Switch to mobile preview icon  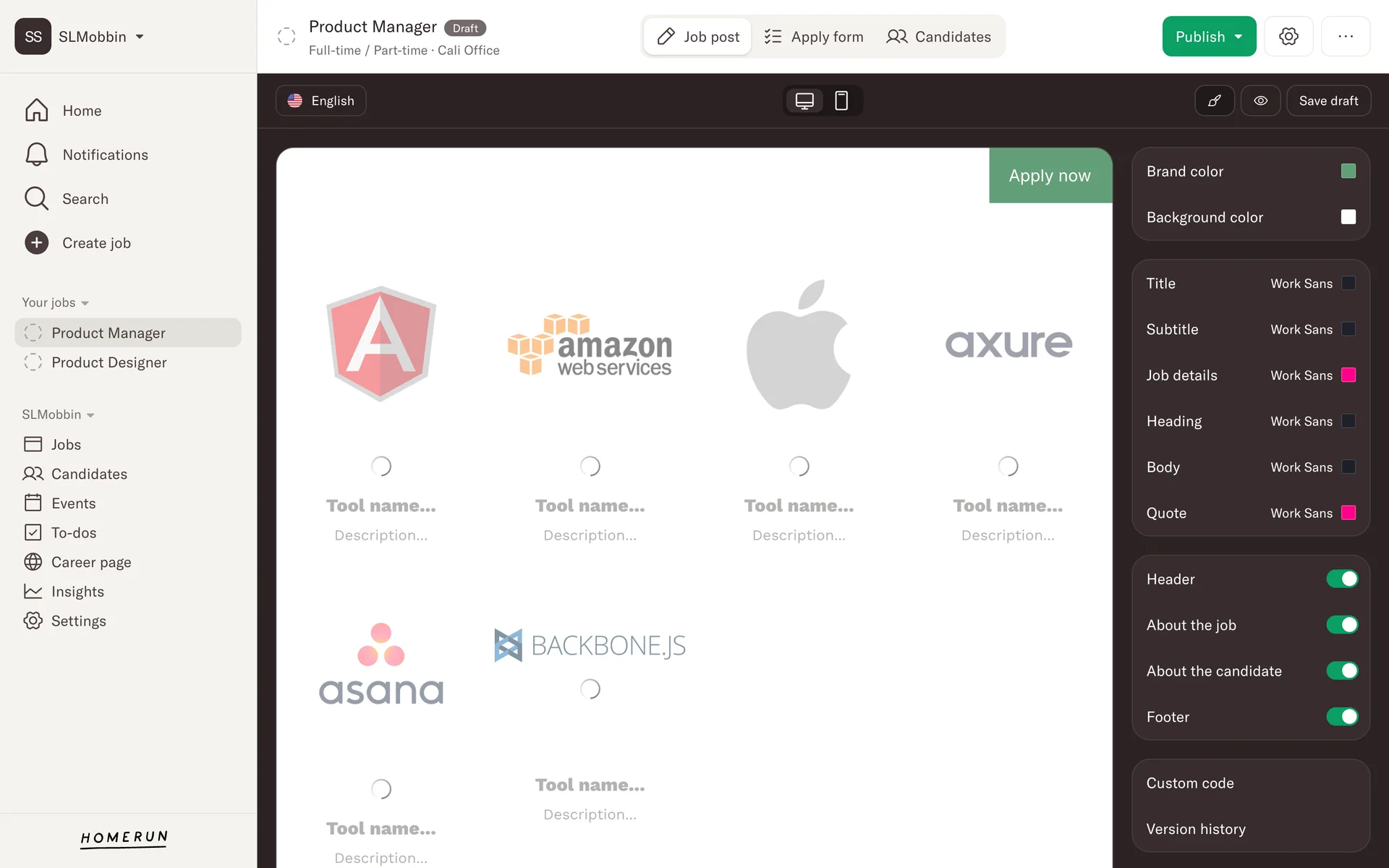(x=841, y=101)
